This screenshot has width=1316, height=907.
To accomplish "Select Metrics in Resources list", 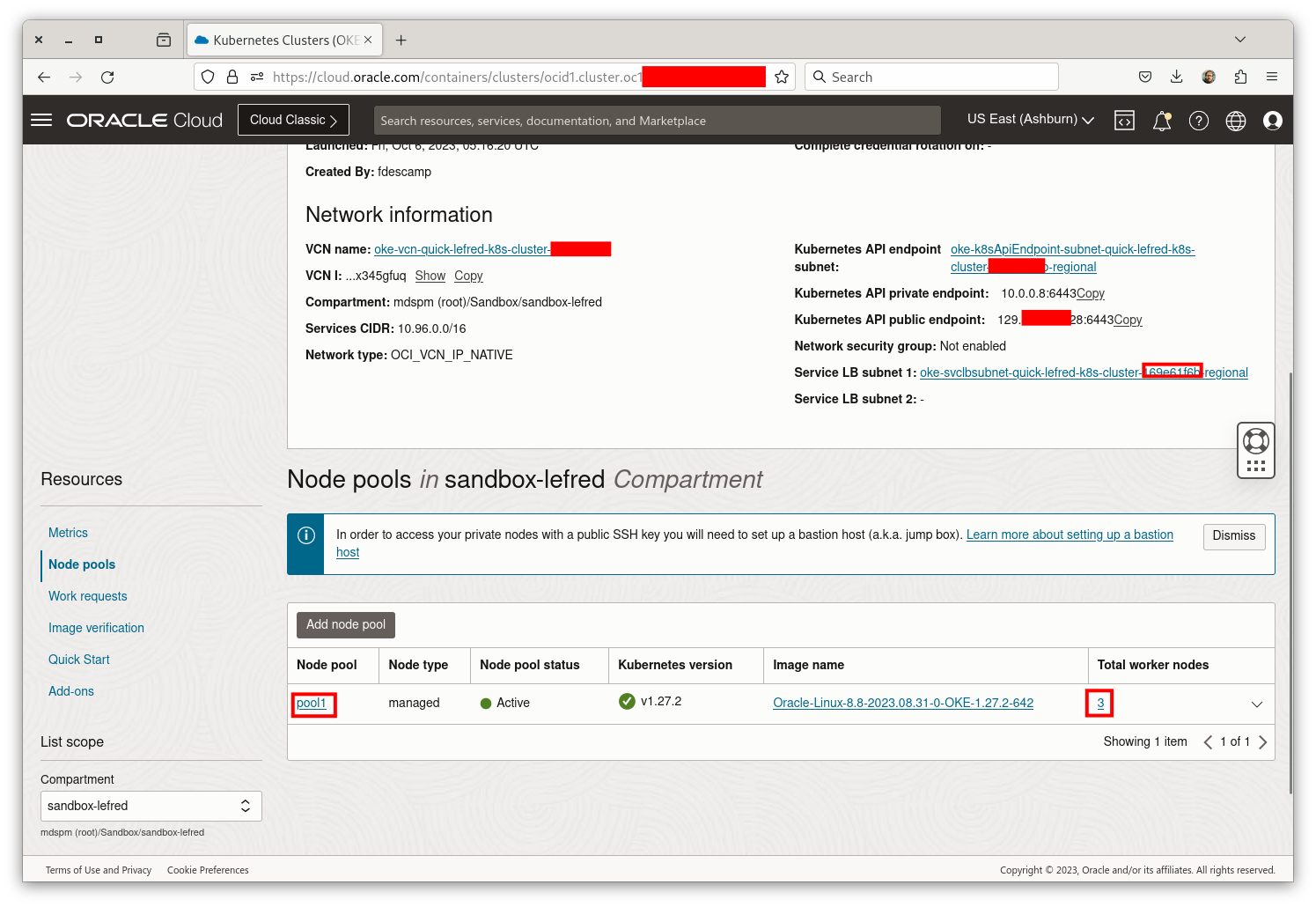I will tap(68, 533).
